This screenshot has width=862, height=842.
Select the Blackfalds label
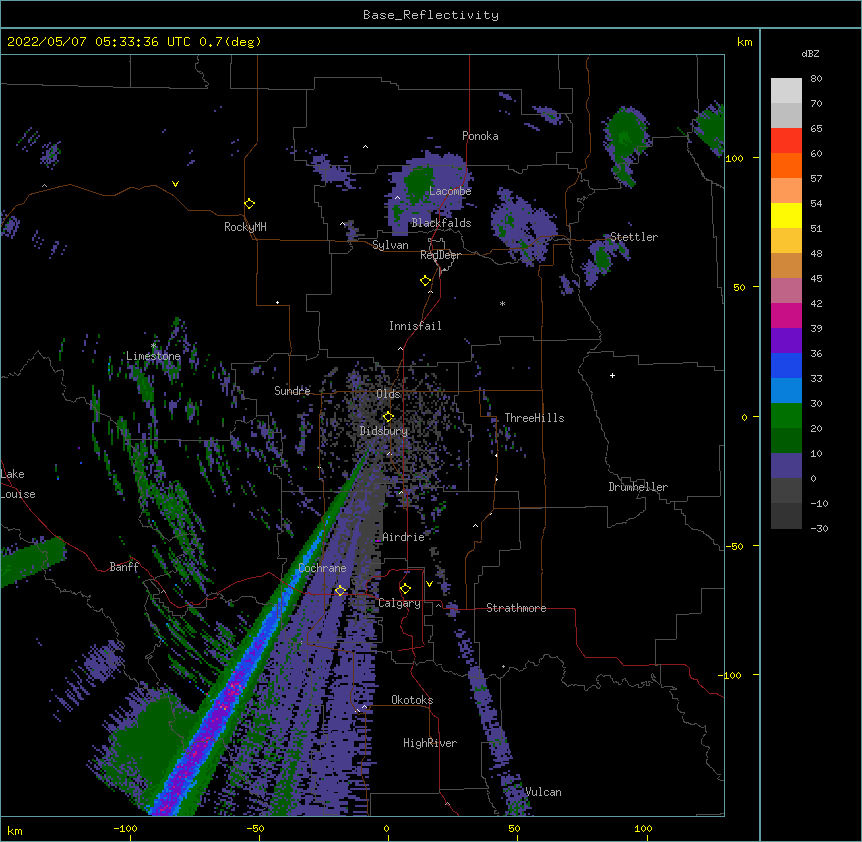tap(441, 223)
